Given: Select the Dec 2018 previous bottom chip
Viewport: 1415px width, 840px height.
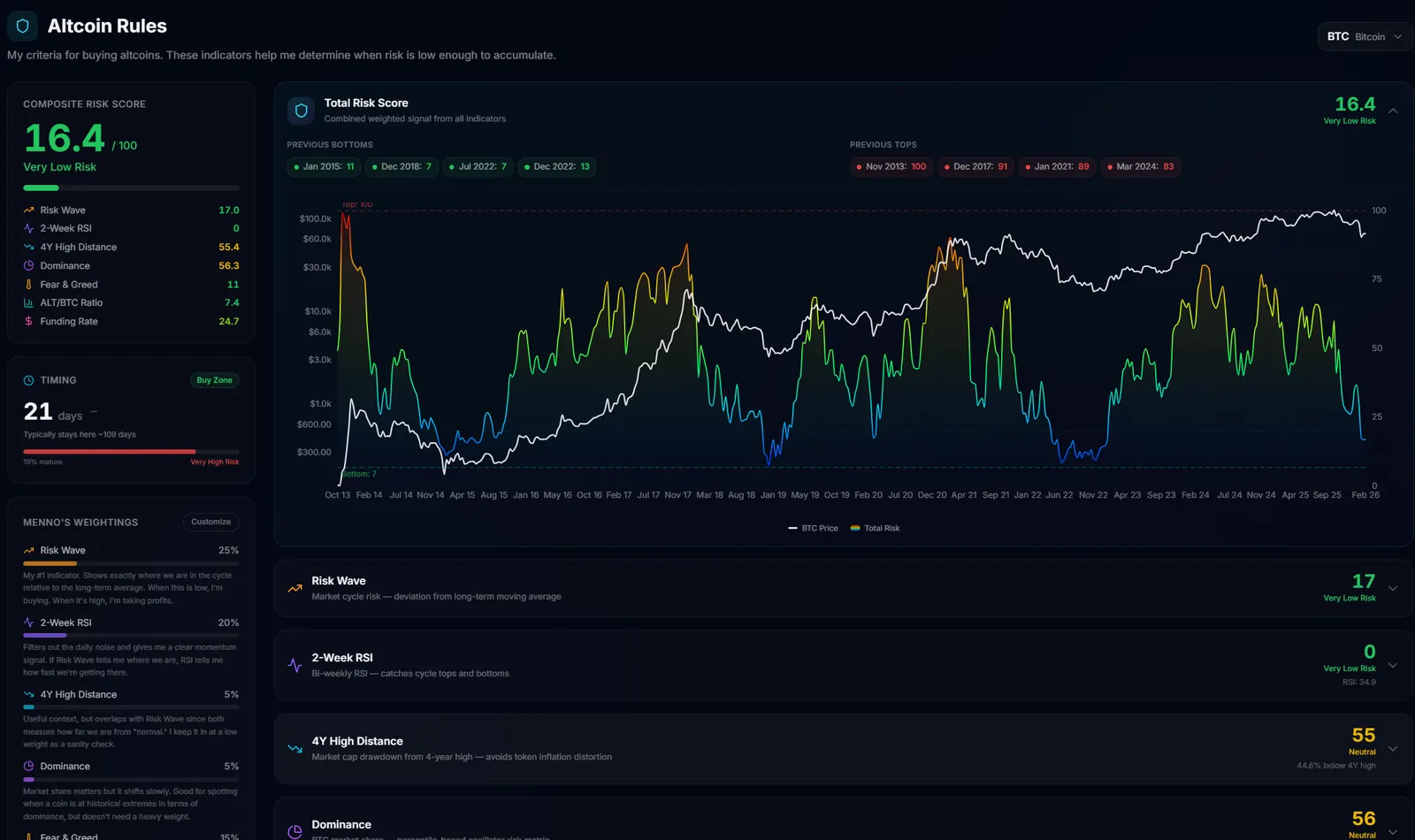Looking at the screenshot, I should click(402, 166).
